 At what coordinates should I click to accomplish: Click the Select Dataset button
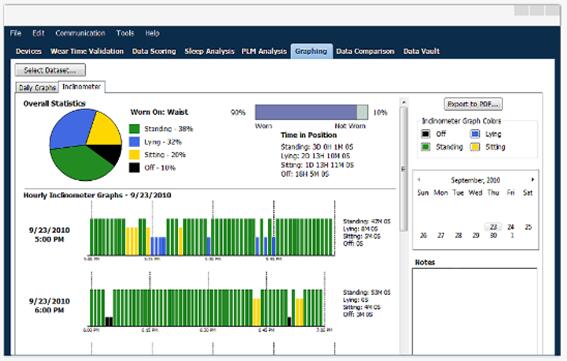(x=50, y=70)
